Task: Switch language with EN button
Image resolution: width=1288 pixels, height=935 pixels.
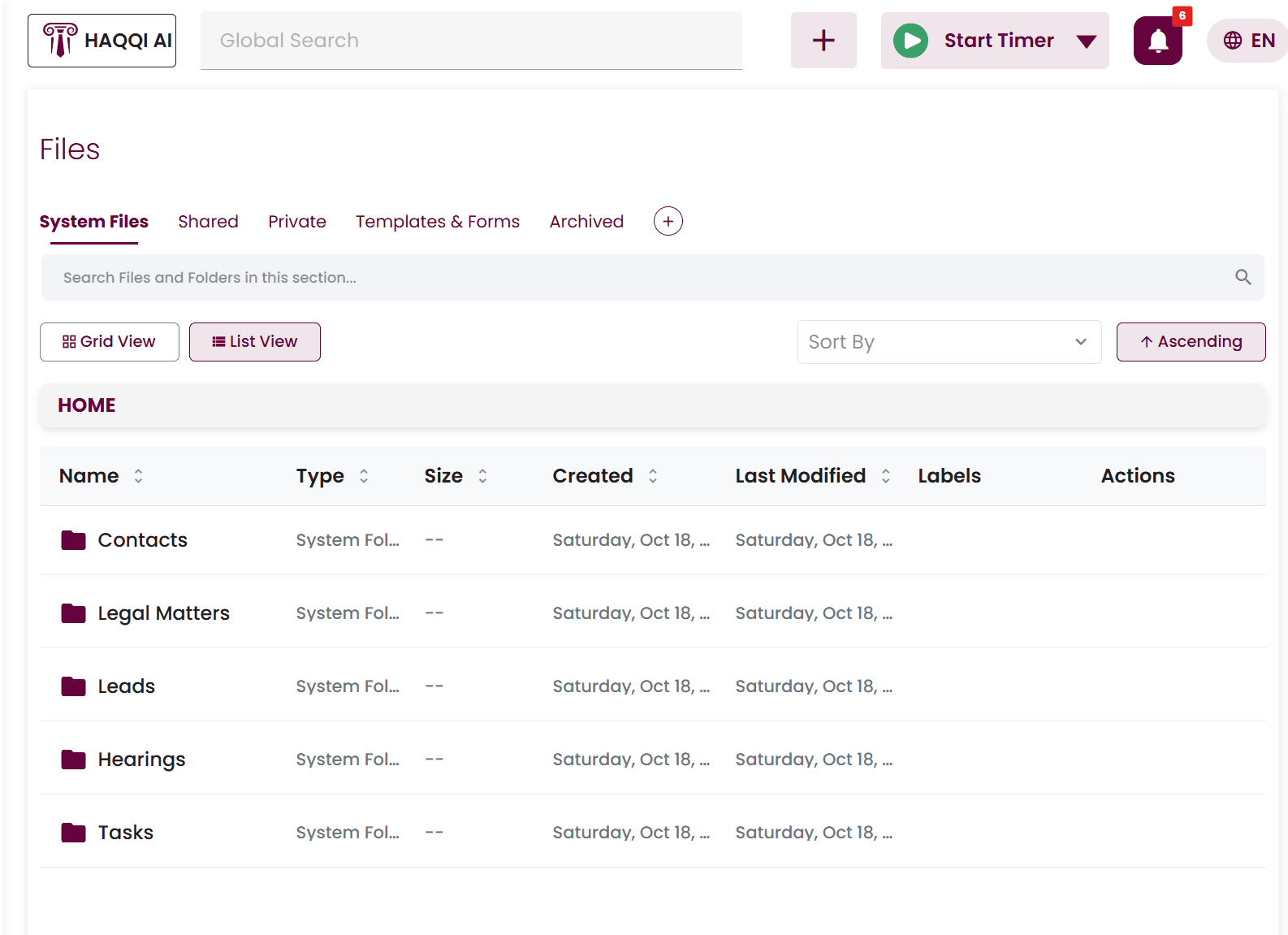Action: point(1249,41)
